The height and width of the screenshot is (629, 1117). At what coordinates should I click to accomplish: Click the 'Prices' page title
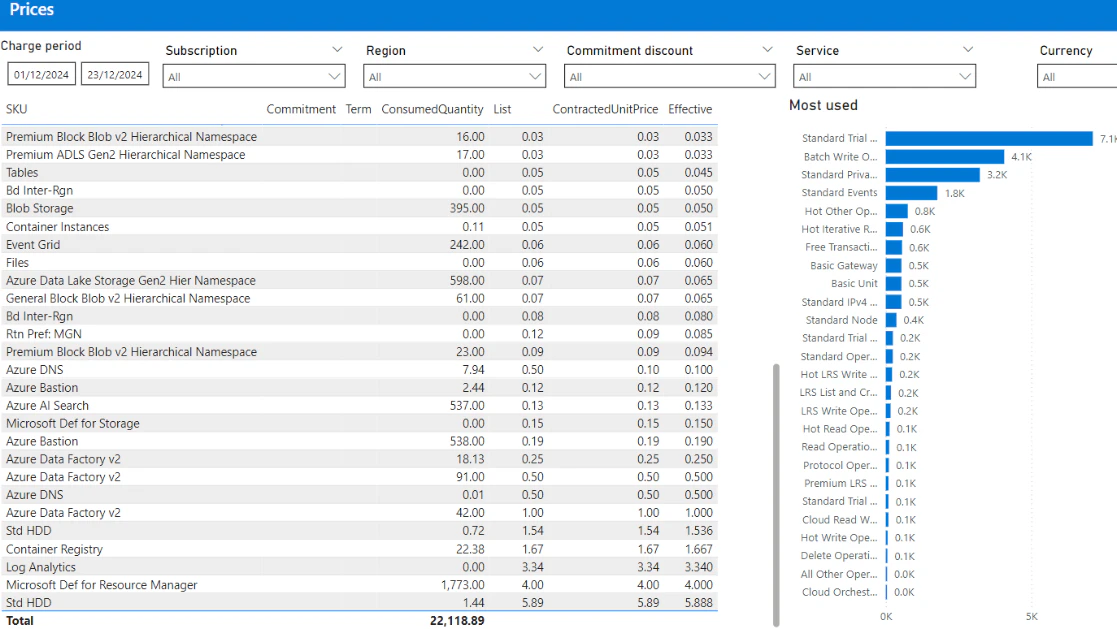[31, 10]
